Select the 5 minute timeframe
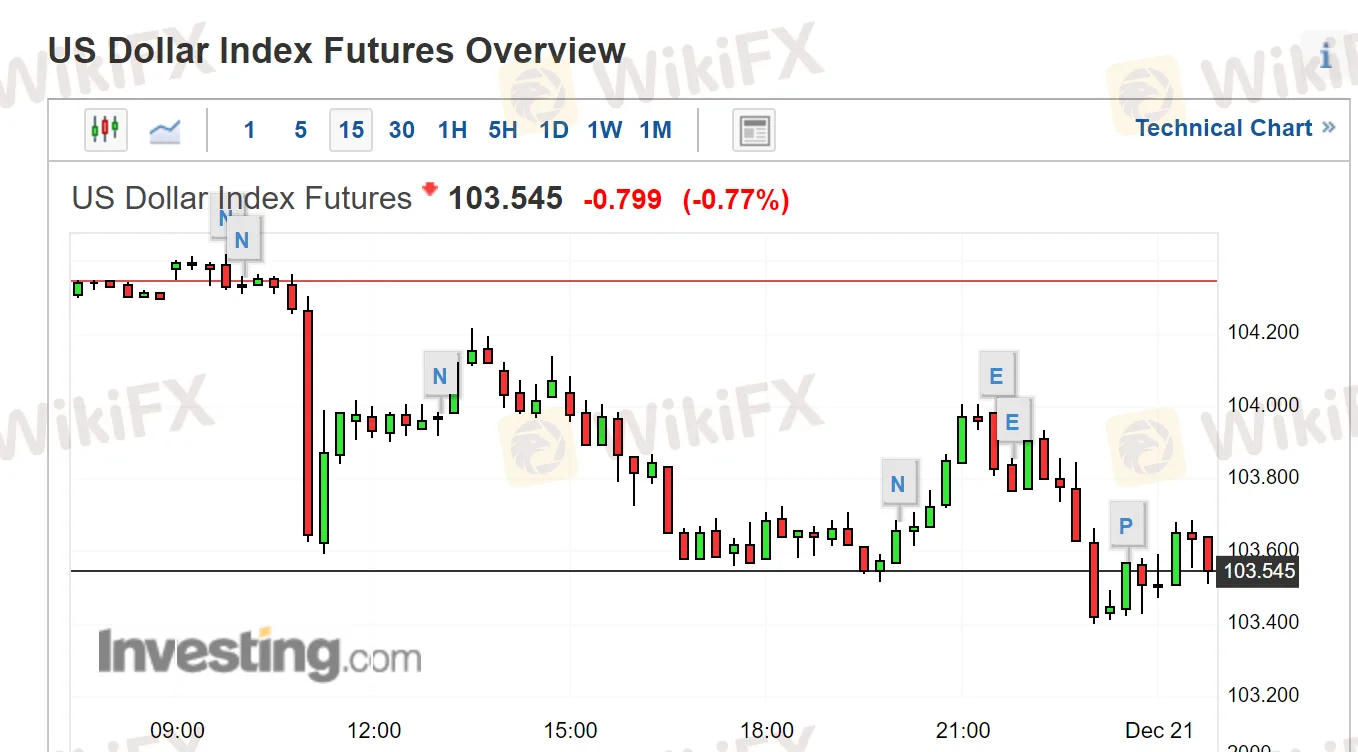 point(300,130)
